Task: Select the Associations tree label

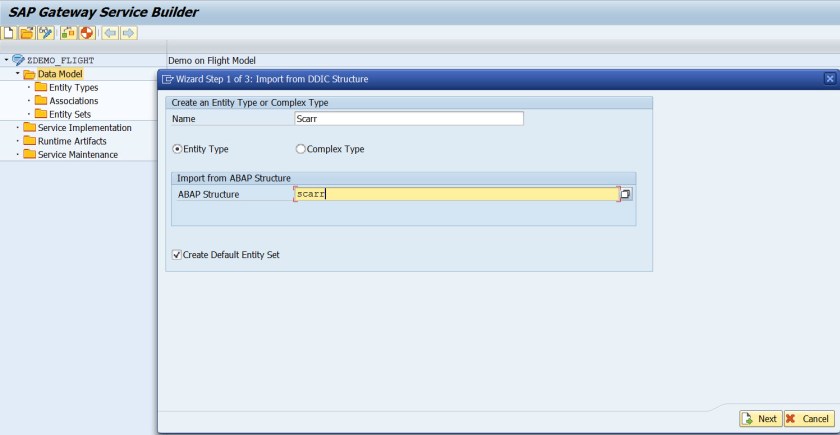Action: pyautogui.click(x=74, y=101)
